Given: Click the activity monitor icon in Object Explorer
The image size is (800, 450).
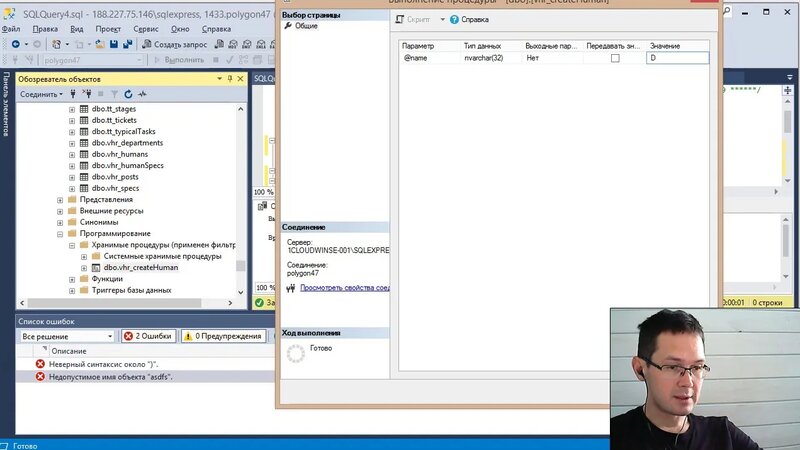Looking at the screenshot, I should click(142, 94).
